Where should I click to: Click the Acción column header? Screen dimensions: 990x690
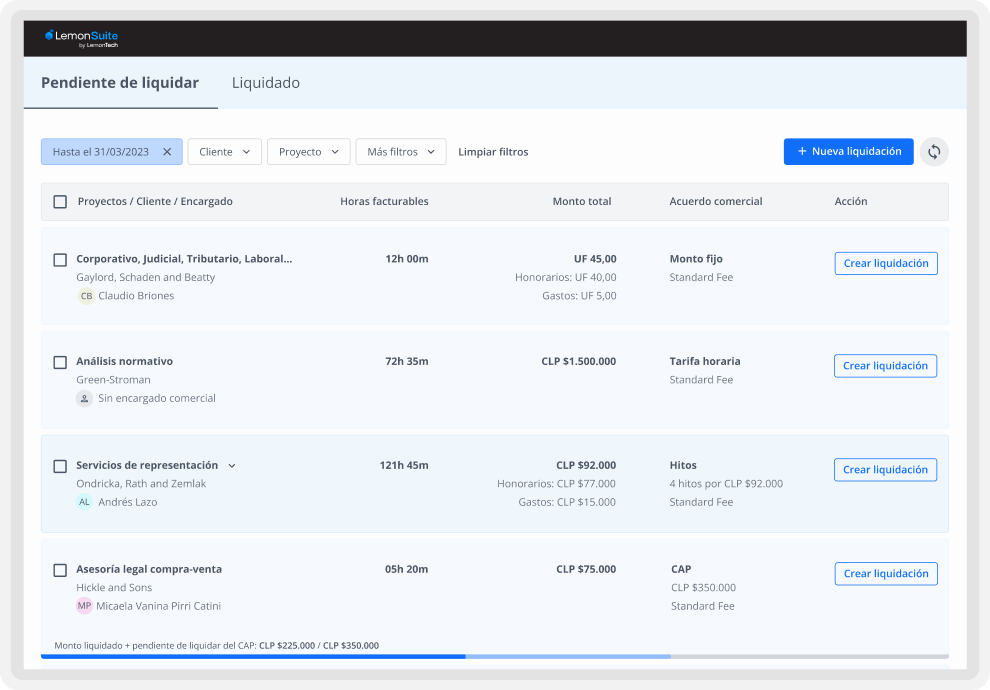850,201
